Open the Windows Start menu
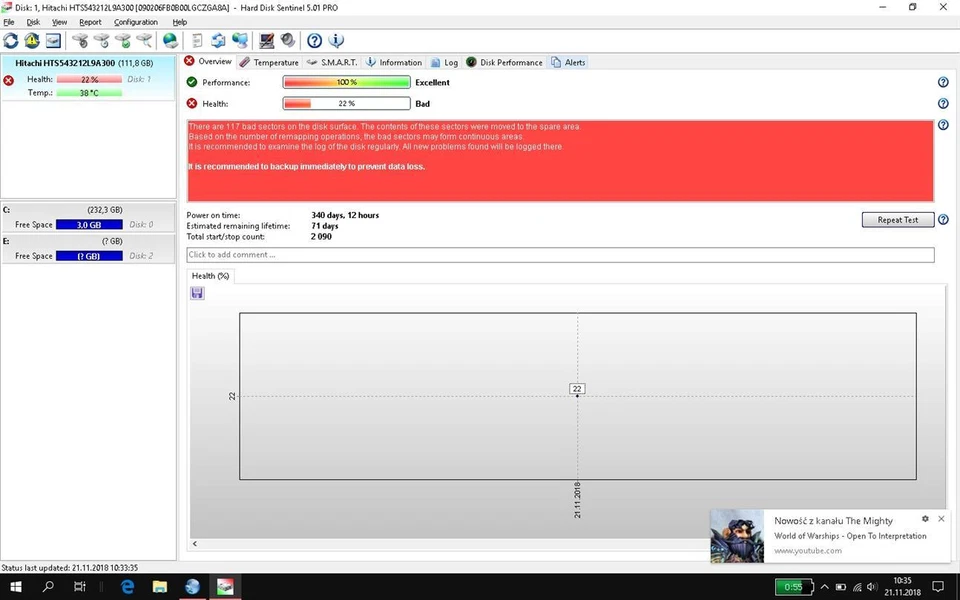Viewport: 960px width, 600px height. (16, 587)
